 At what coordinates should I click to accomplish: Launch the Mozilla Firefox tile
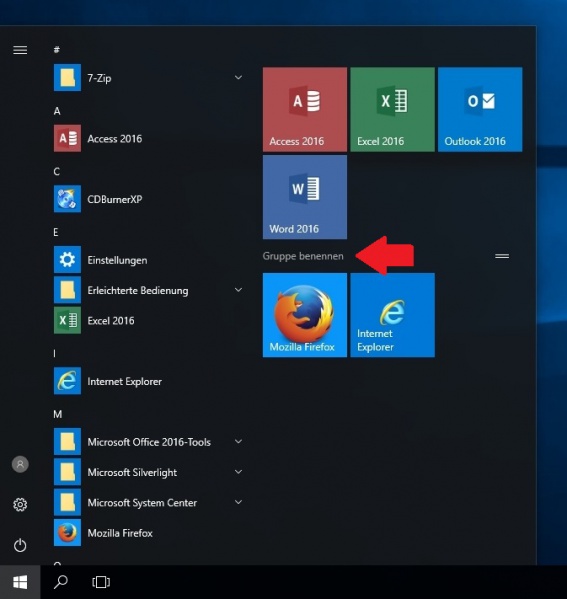click(305, 315)
